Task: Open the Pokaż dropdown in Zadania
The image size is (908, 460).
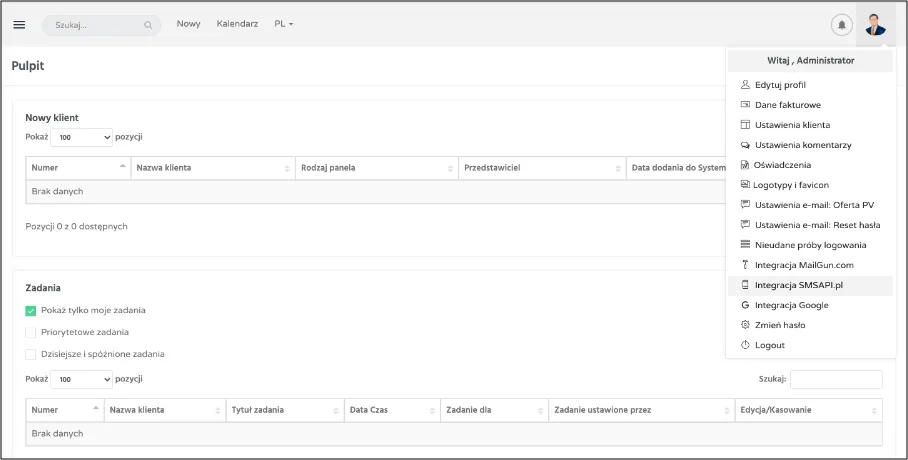Action: coord(82,379)
